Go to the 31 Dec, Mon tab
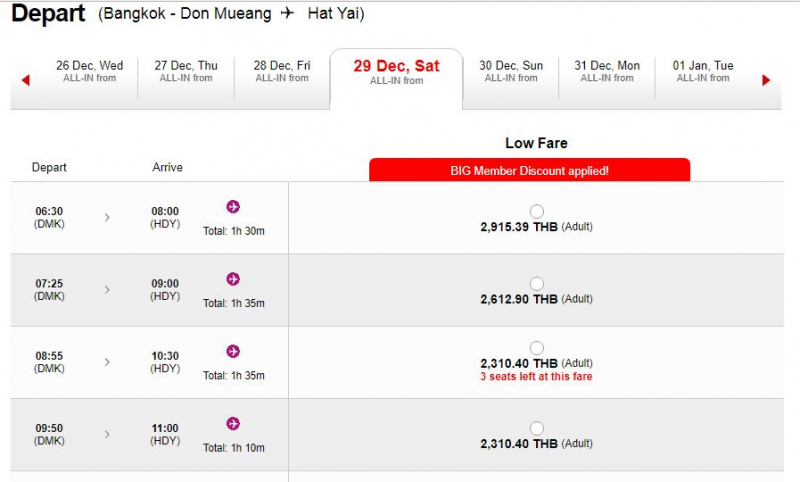 point(607,72)
